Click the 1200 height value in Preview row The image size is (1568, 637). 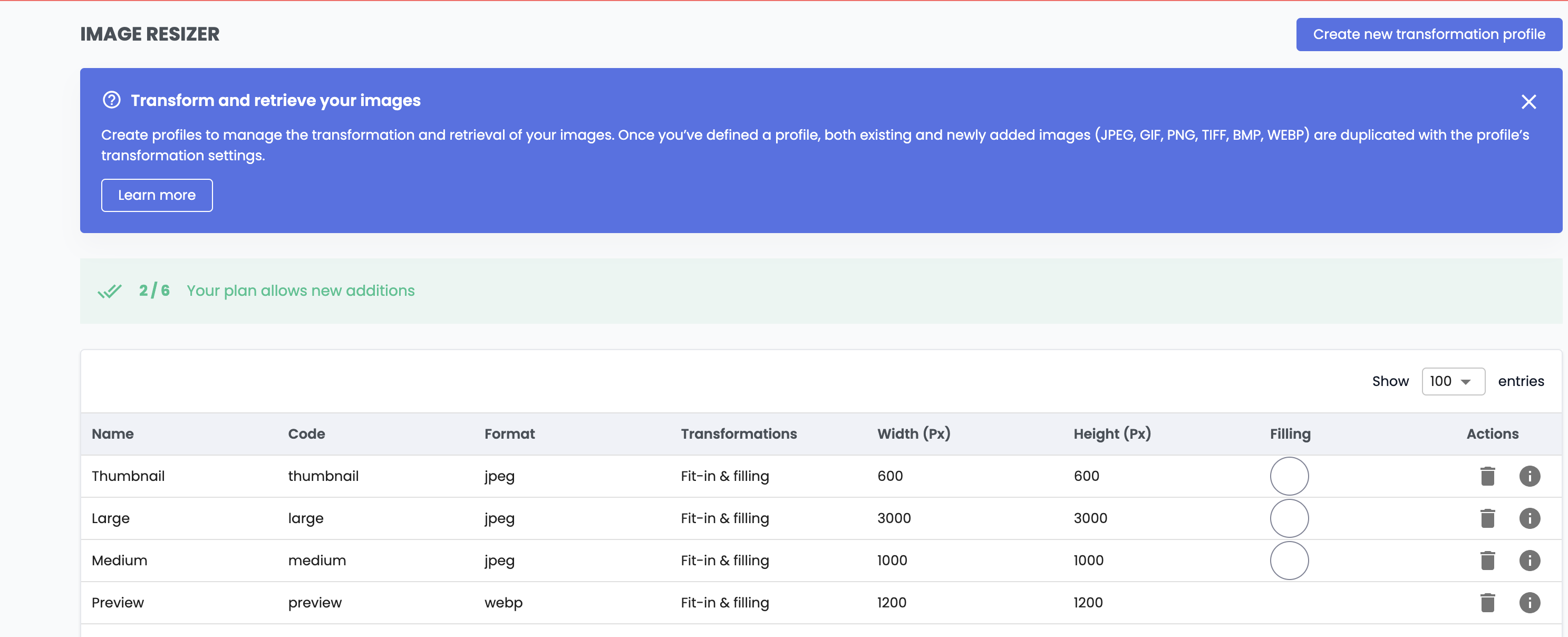pos(1088,602)
